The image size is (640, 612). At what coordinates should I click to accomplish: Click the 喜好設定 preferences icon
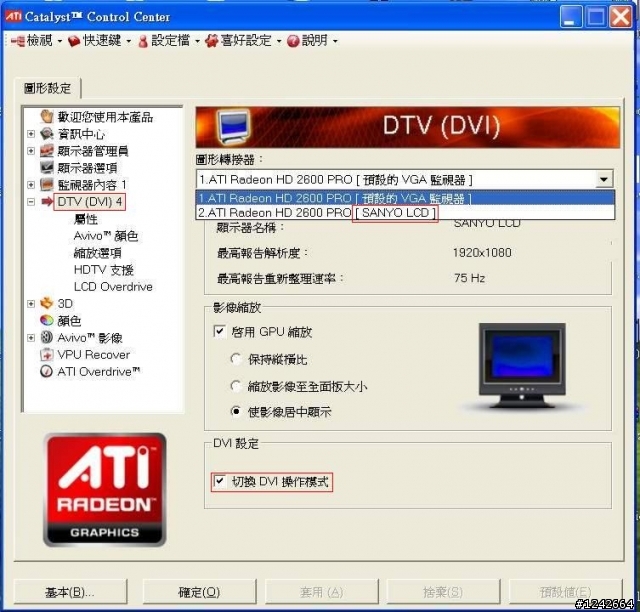coord(212,41)
